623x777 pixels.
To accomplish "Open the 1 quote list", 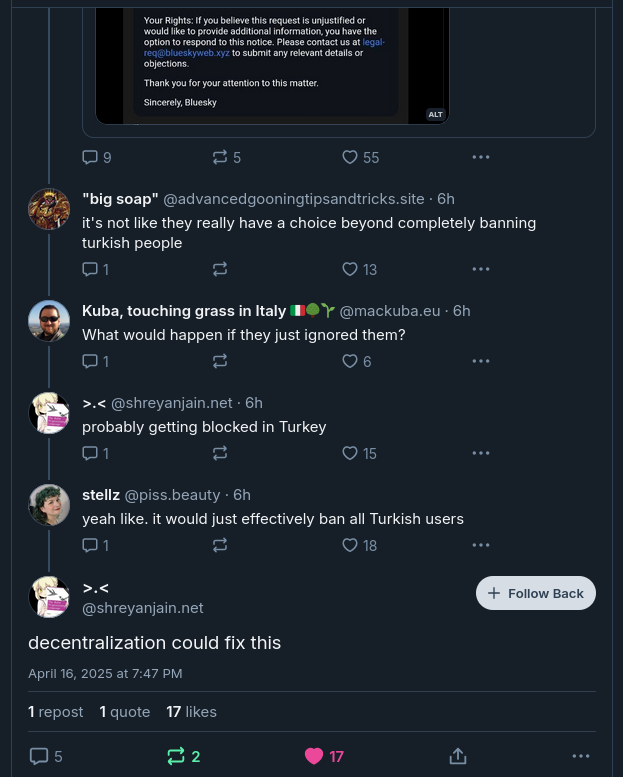I will pyautogui.click(x=125, y=711).
